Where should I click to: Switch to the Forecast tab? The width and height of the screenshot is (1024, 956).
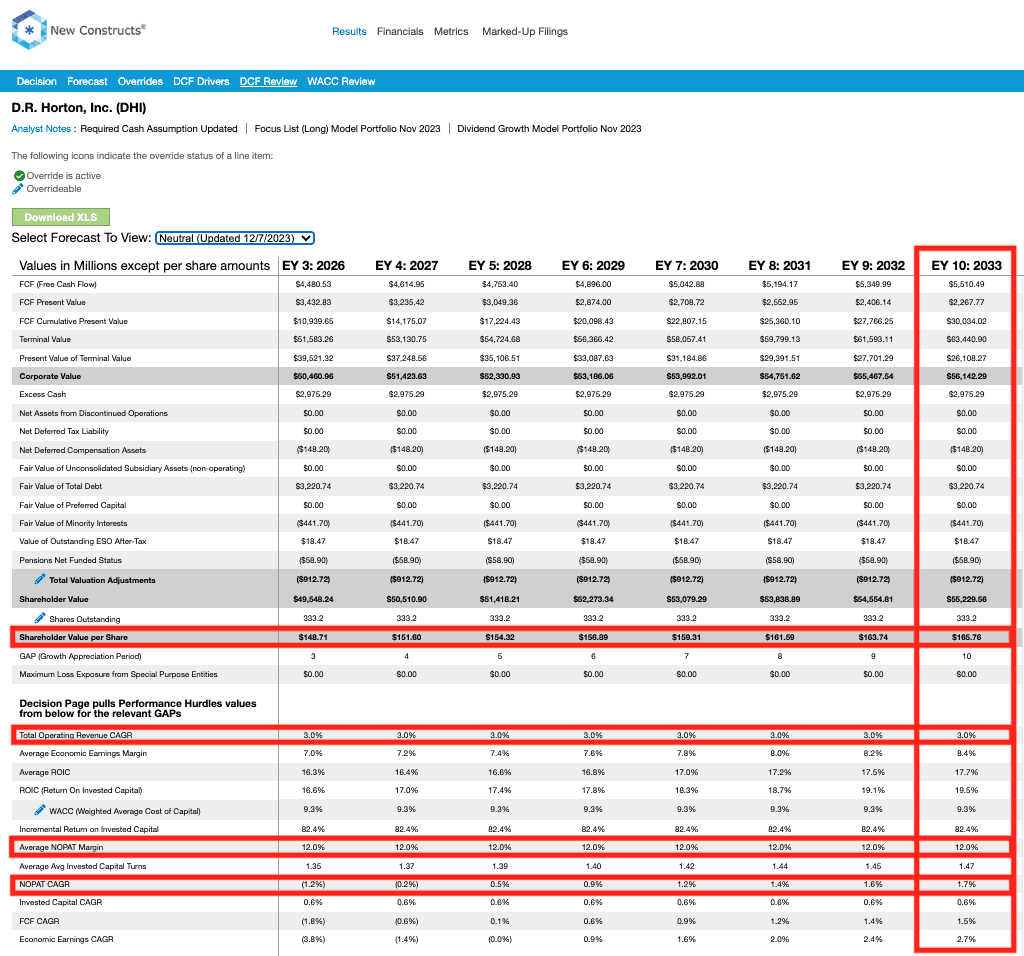click(x=87, y=82)
